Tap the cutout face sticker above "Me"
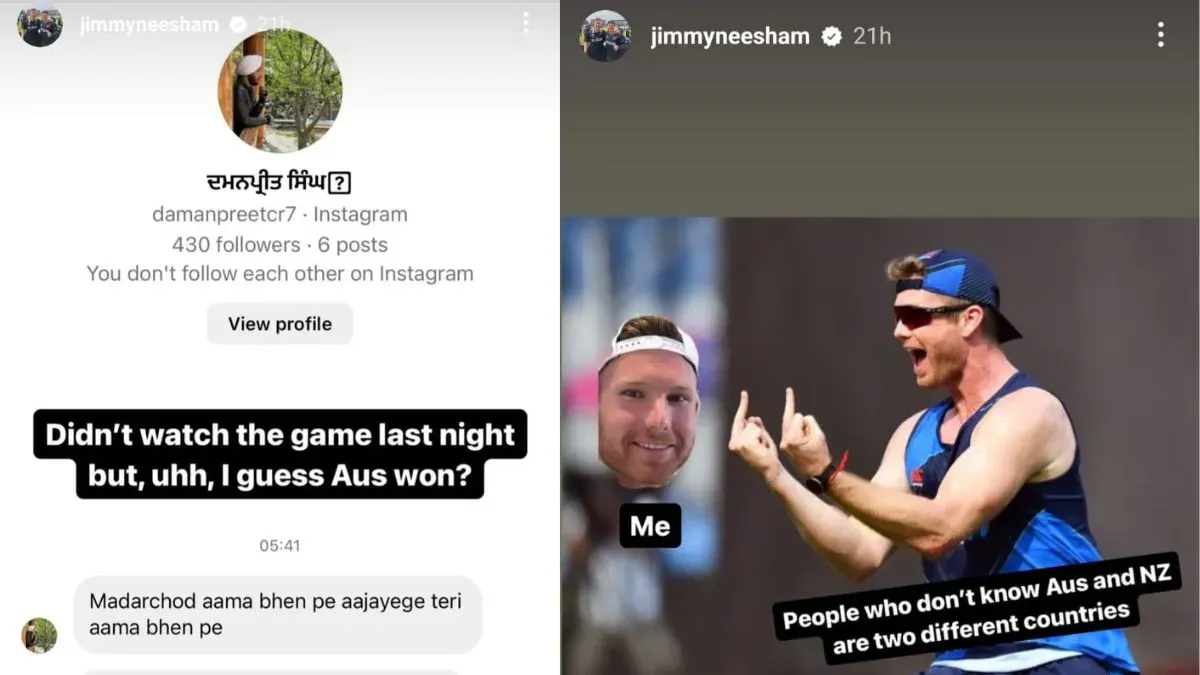 648,401
